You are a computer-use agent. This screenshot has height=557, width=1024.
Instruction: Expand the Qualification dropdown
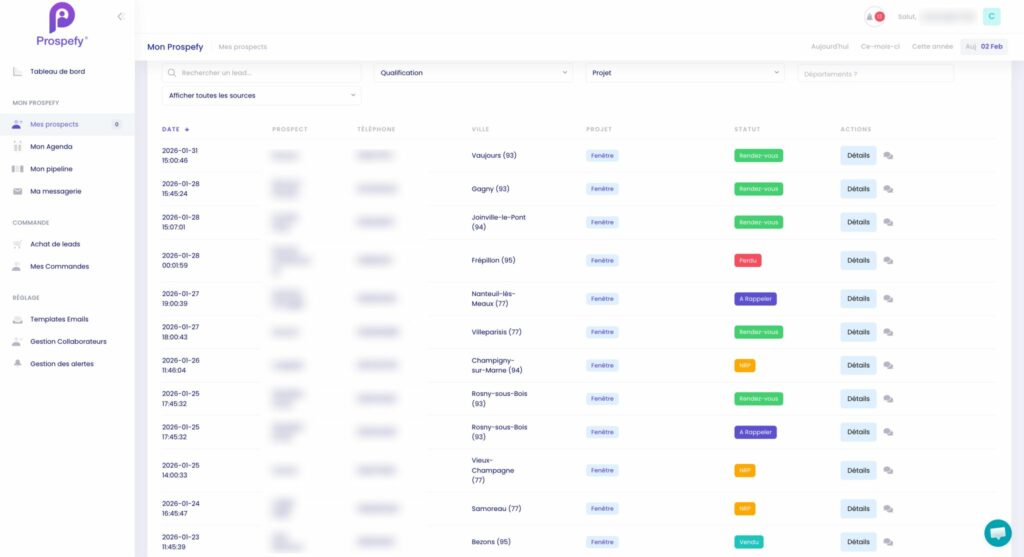tap(473, 73)
